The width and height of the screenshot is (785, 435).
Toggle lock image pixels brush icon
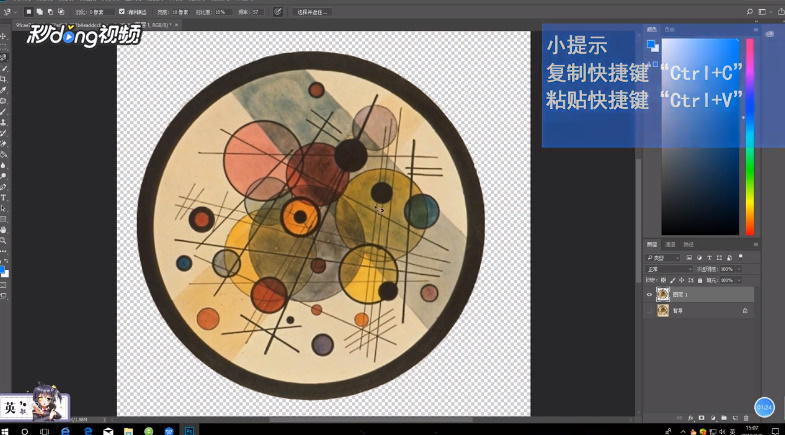[672, 280]
